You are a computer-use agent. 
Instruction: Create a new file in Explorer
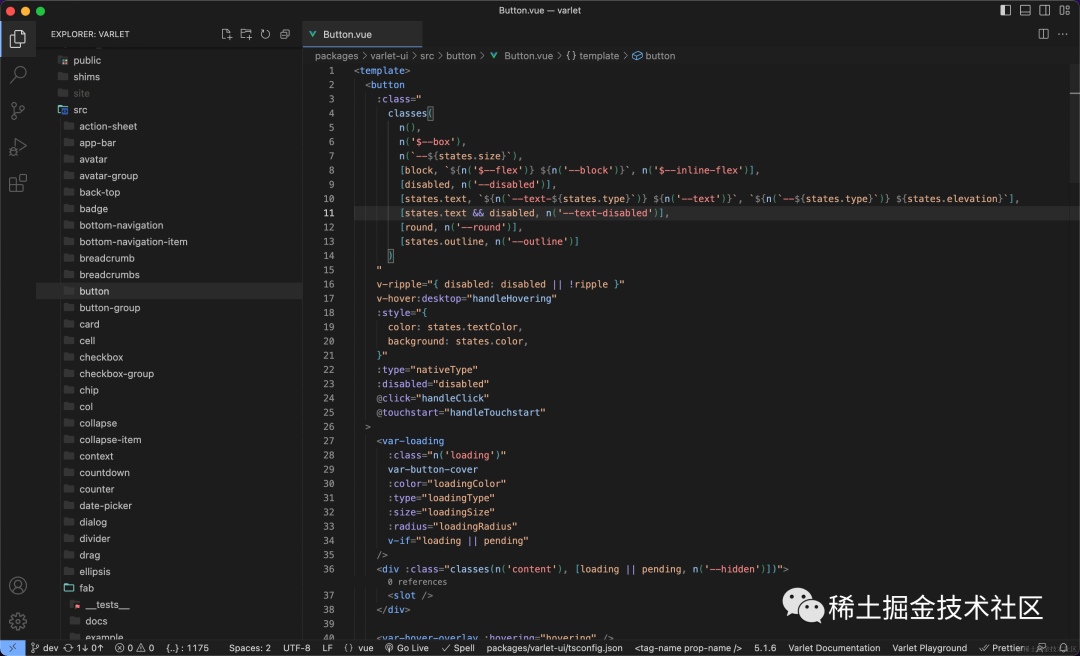point(227,34)
